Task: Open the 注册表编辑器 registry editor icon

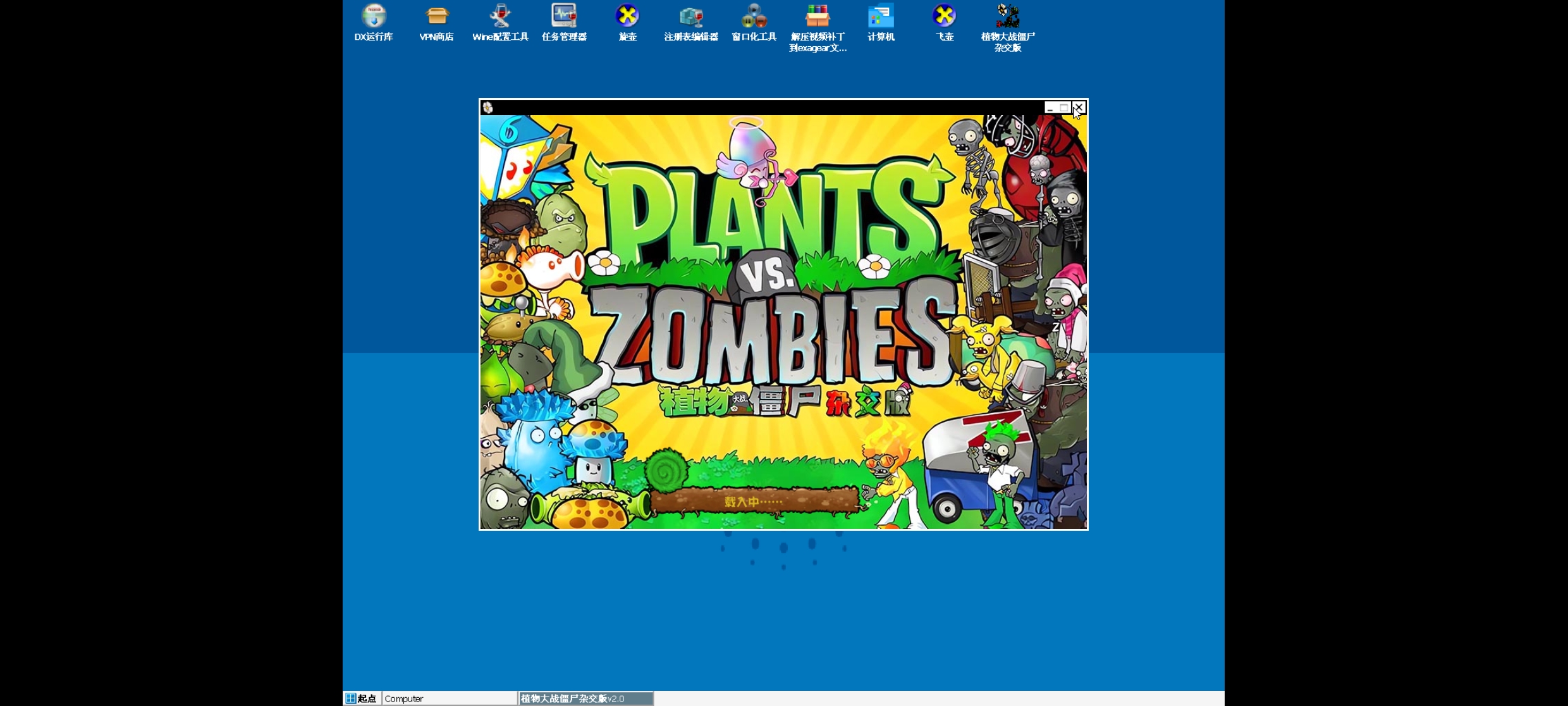Action: pyautogui.click(x=691, y=17)
